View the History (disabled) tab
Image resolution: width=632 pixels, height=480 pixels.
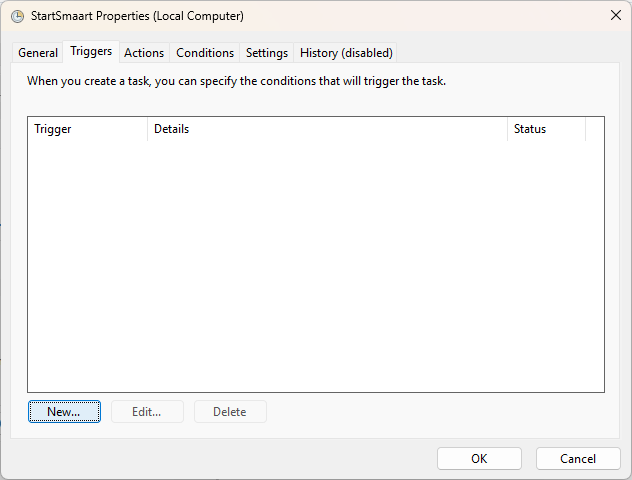346,53
